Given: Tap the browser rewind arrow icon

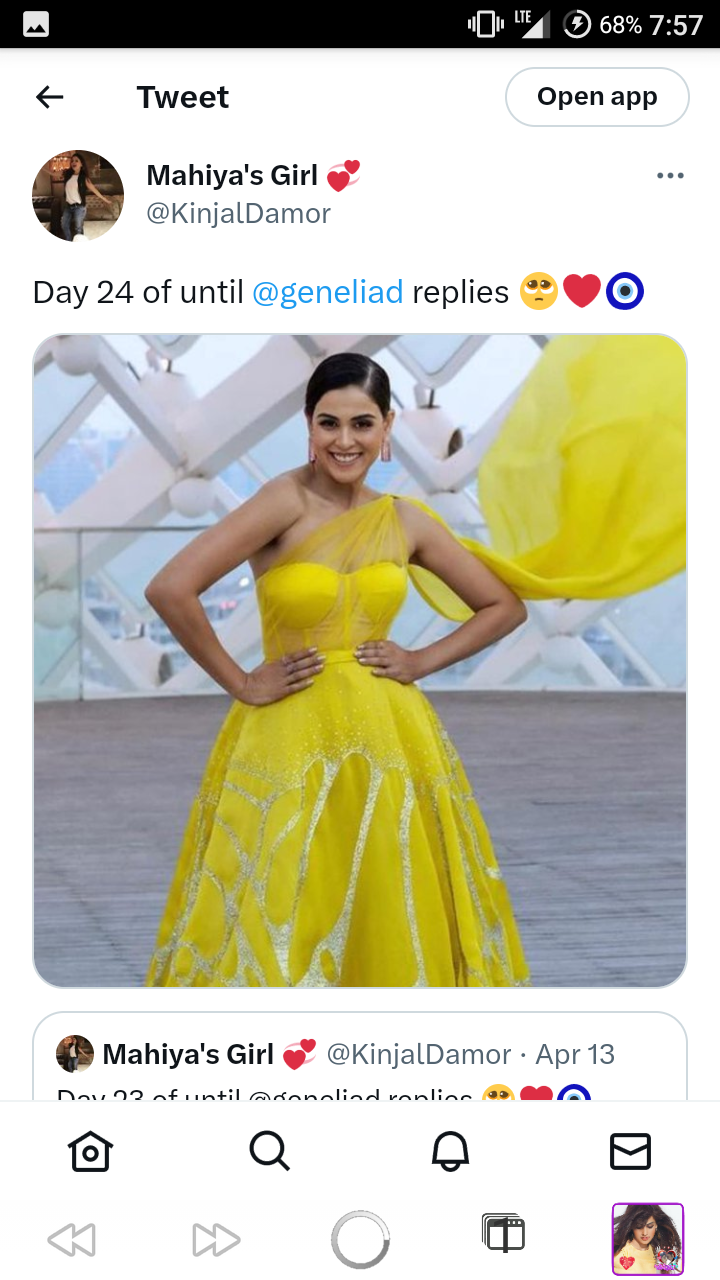Looking at the screenshot, I should (72, 1241).
